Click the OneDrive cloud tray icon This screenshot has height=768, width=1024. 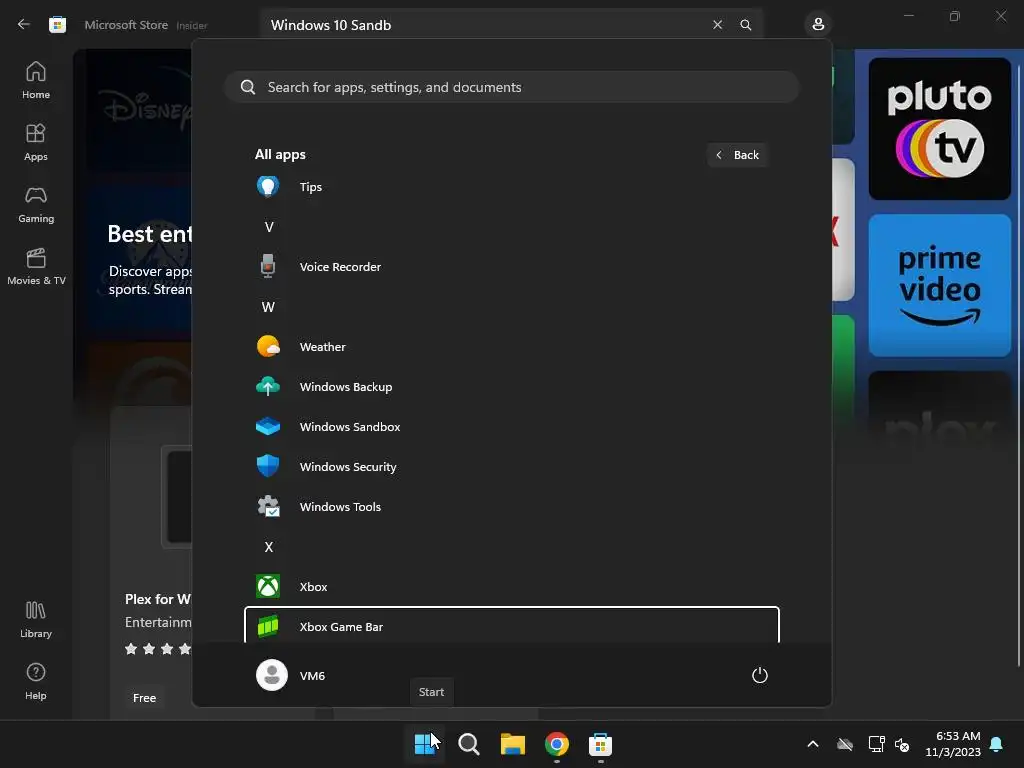[x=845, y=744]
